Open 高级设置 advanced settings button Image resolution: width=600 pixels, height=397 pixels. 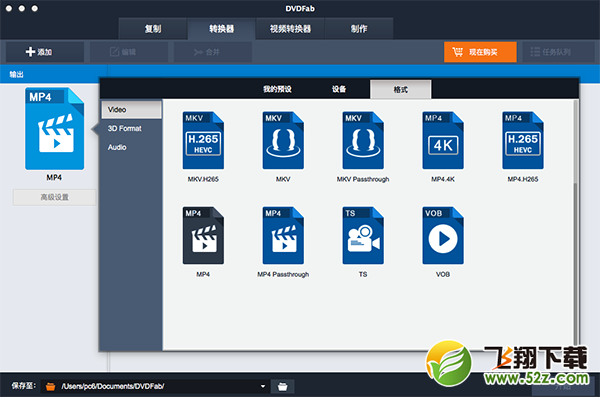pos(54,197)
